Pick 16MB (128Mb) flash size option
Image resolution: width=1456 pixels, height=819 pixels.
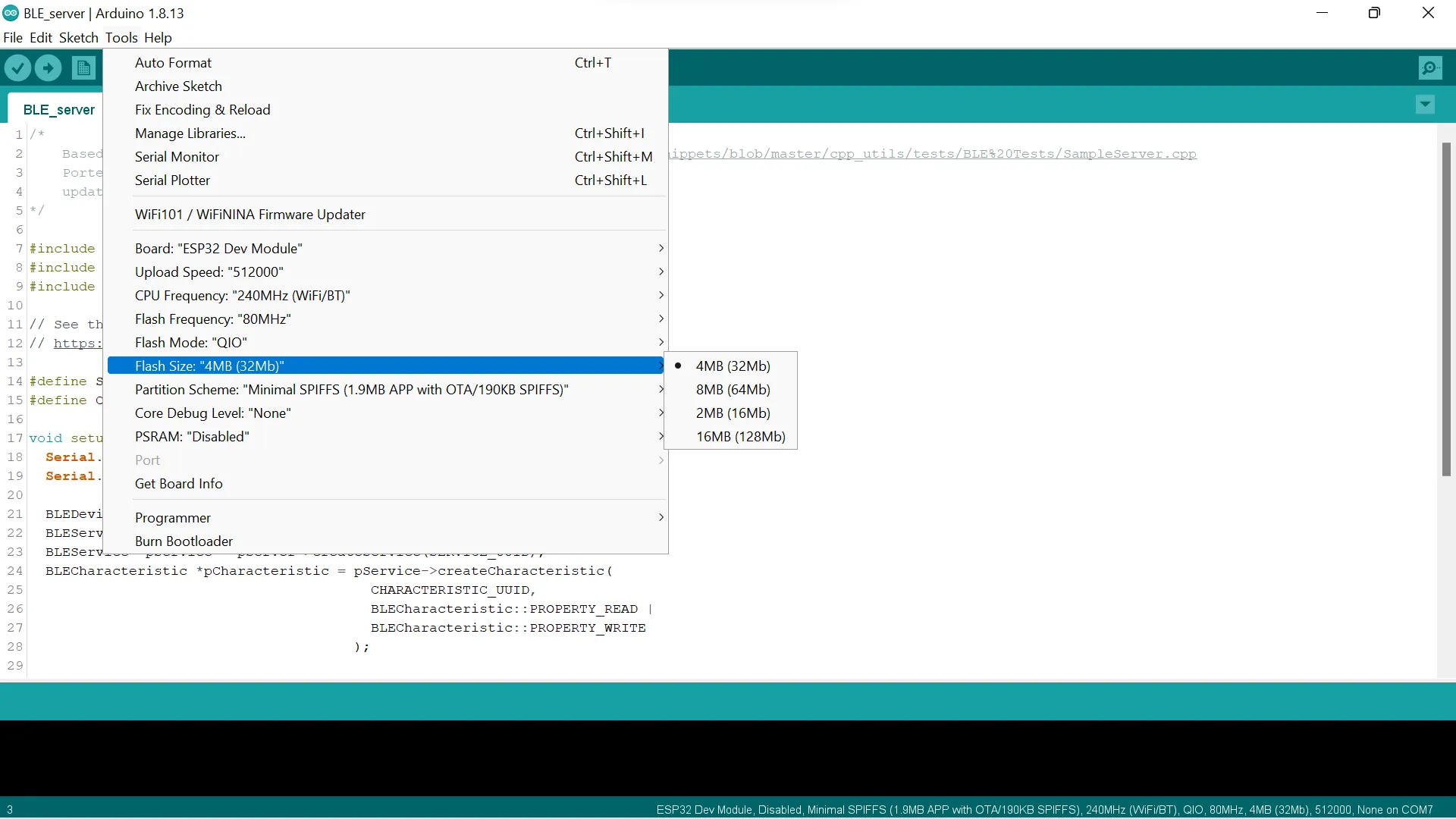click(740, 436)
